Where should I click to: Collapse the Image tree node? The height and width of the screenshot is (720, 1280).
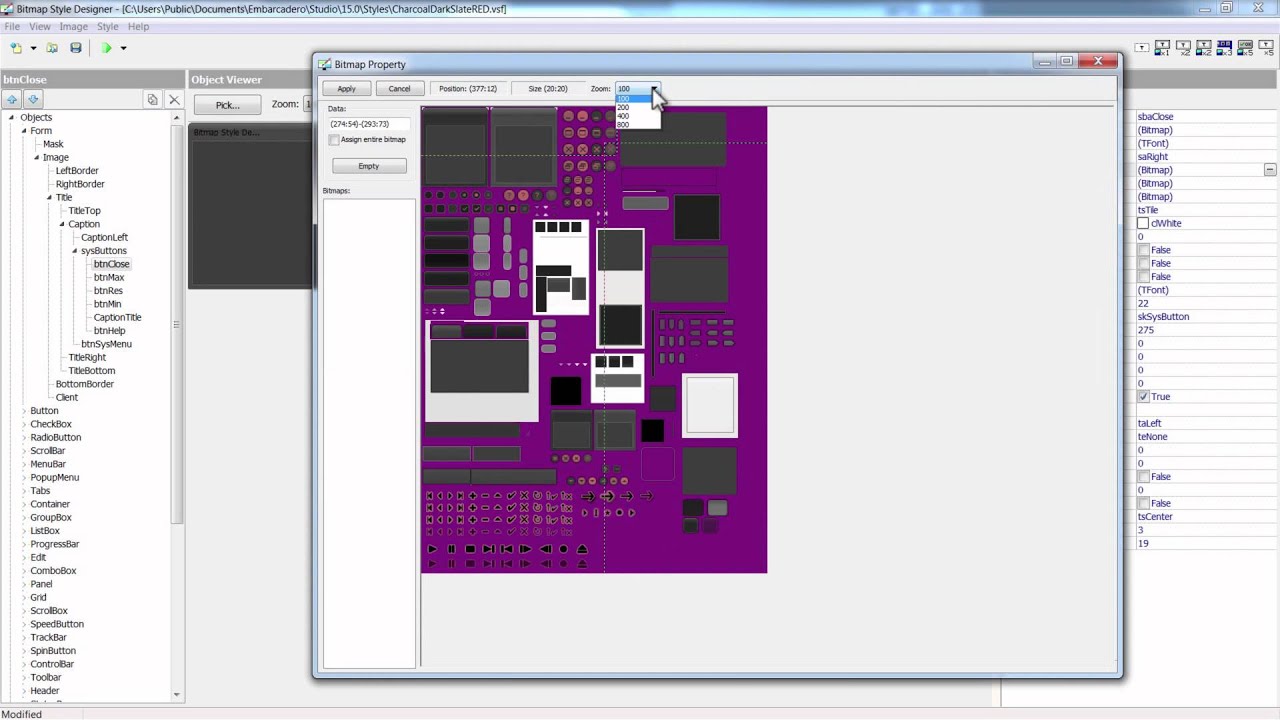click(x=37, y=157)
